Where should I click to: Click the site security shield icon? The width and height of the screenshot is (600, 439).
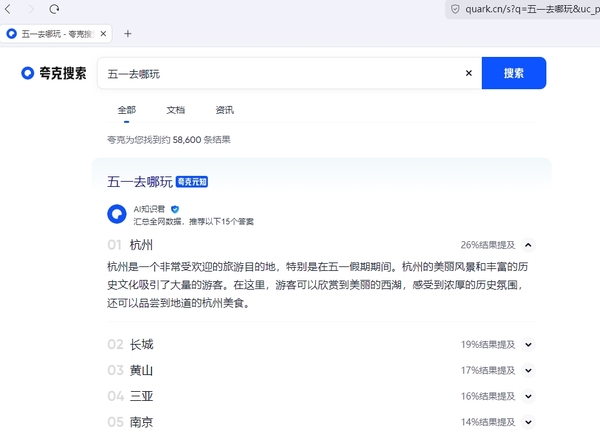(455, 9)
